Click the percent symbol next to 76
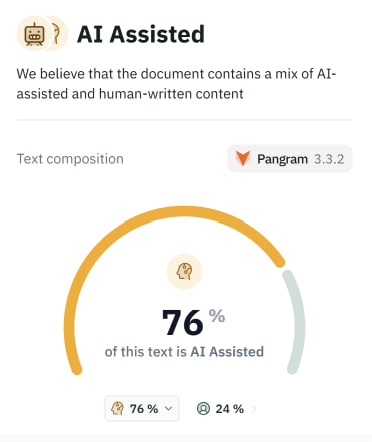This screenshot has height=442, width=372. (x=217, y=316)
